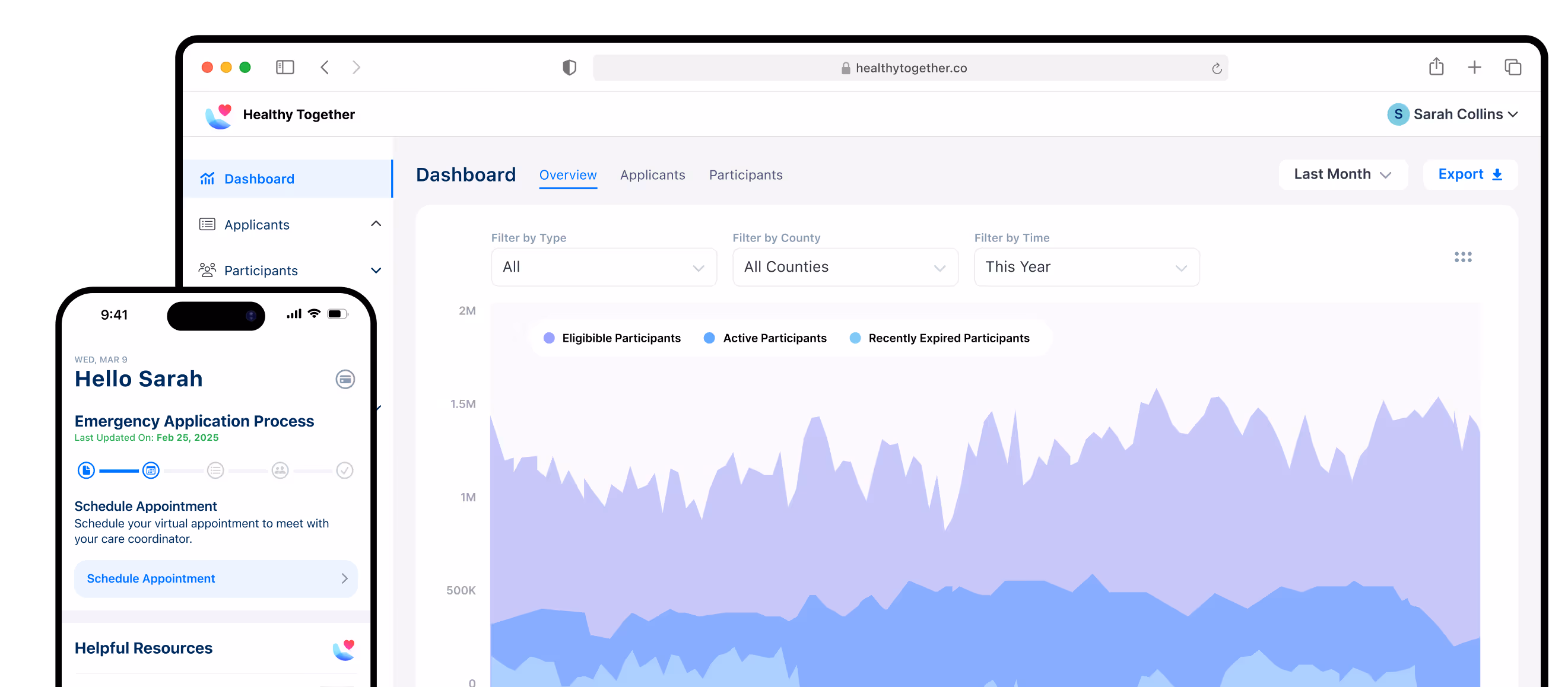Switch to the Applicants tab

click(652, 175)
